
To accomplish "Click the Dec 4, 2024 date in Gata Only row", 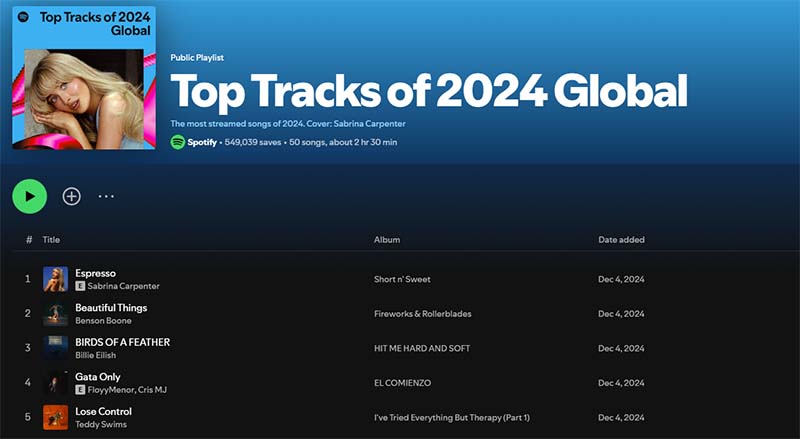I will coord(621,383).
